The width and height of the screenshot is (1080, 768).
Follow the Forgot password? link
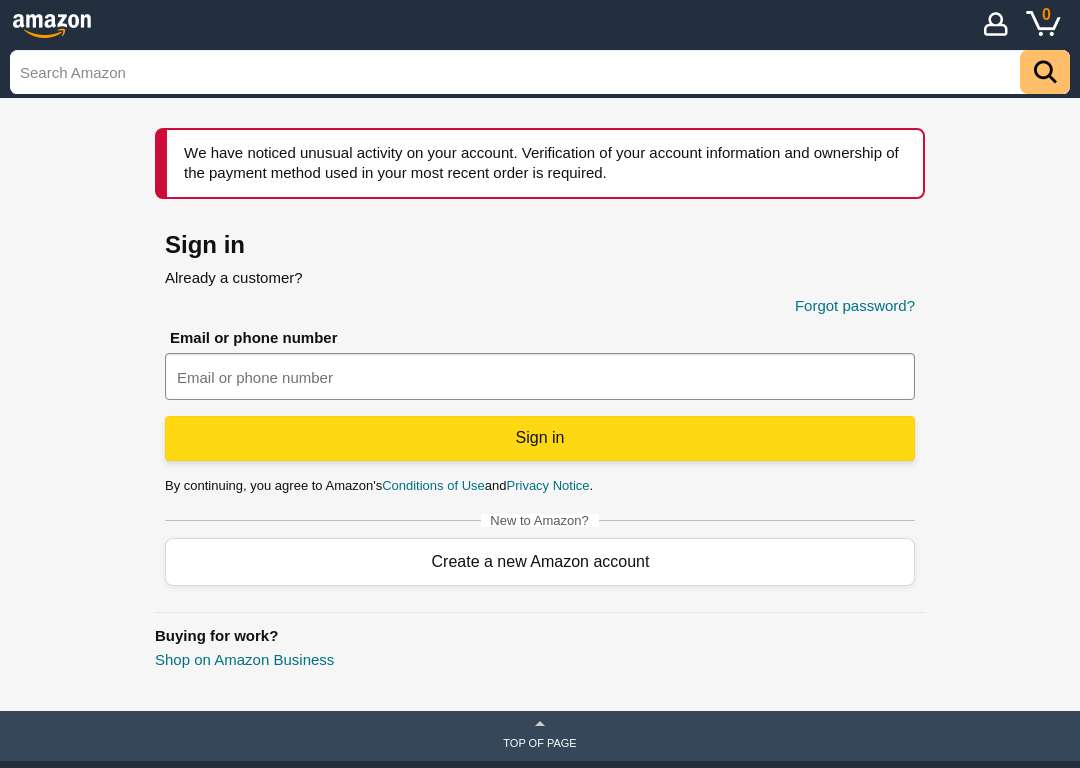click(855, 306)
